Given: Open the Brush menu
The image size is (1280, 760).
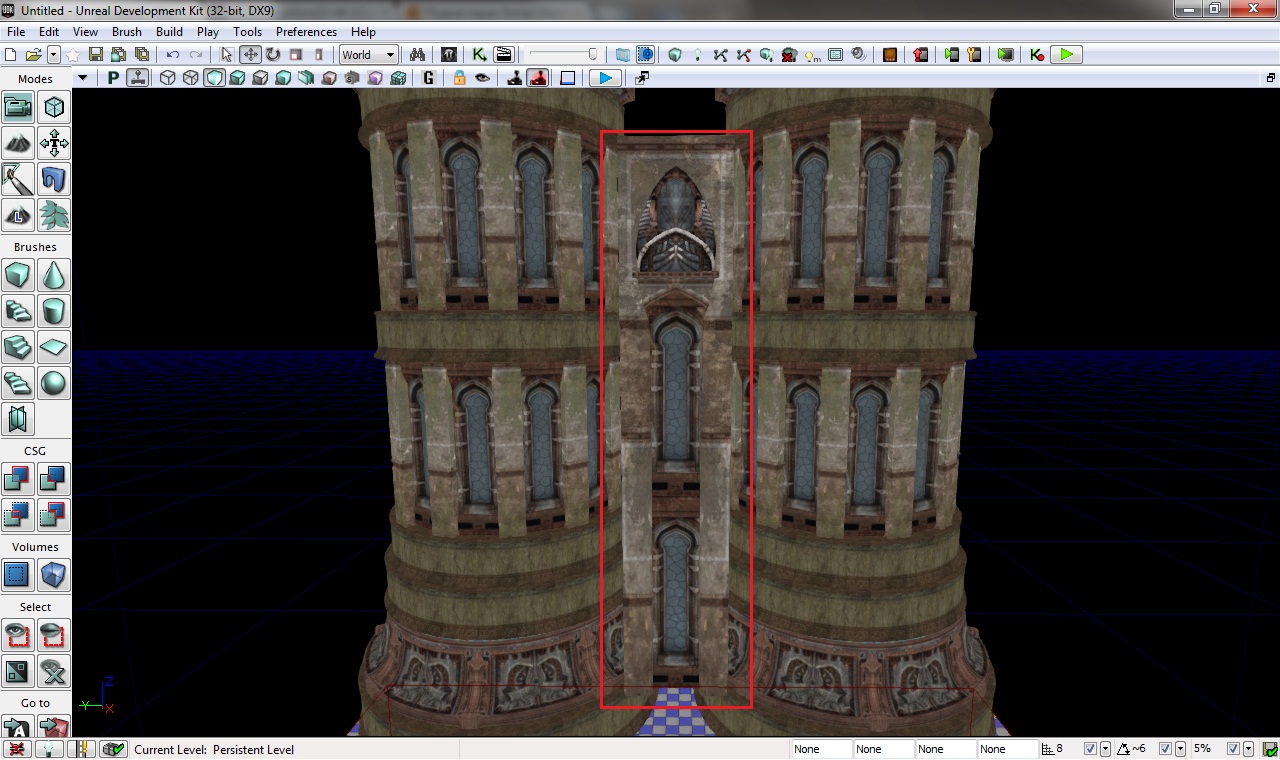Looking at the screenshot, I should point(127,32).
